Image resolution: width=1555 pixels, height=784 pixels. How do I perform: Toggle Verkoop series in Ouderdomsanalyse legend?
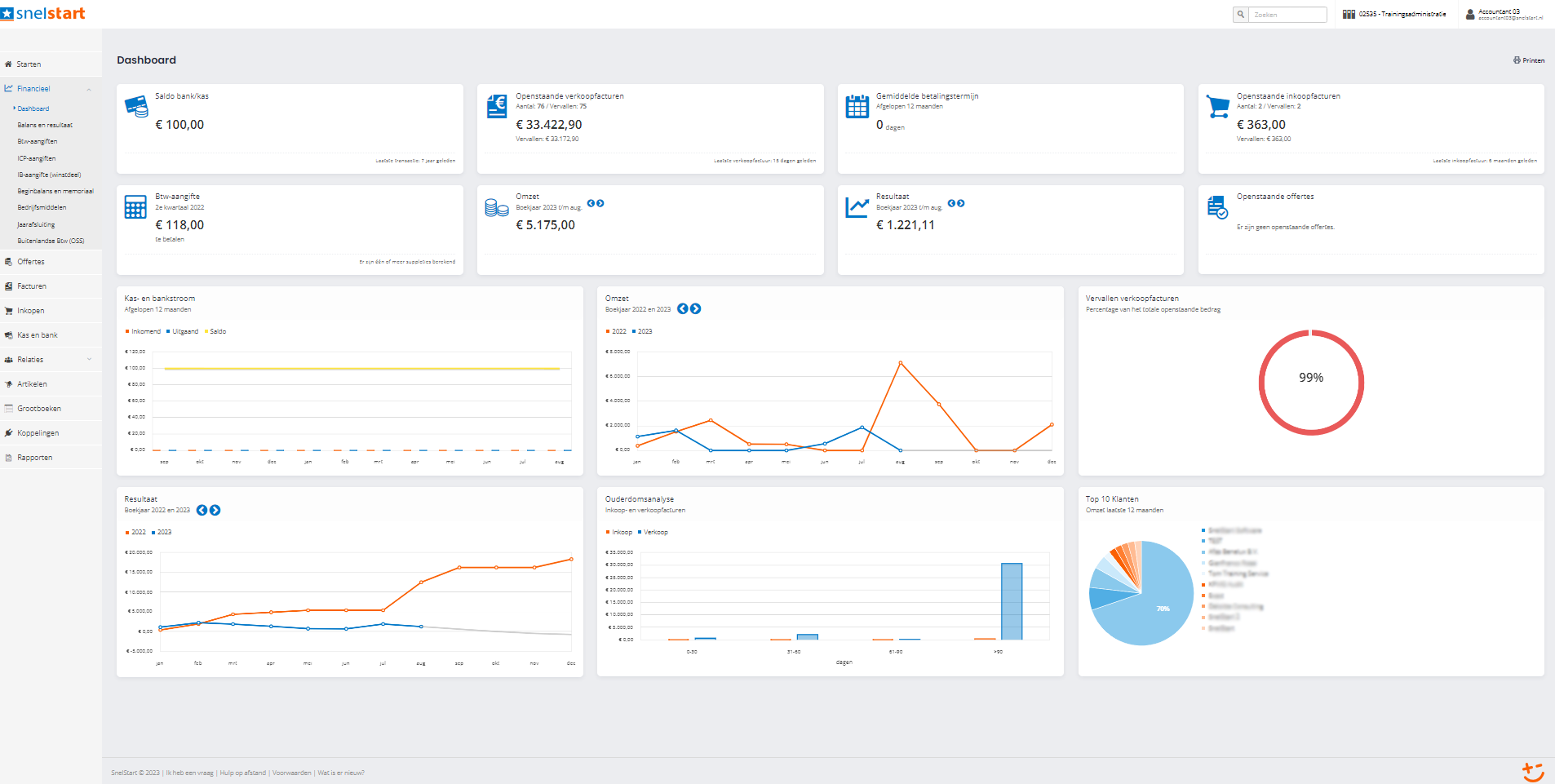(x=653, y=532)
